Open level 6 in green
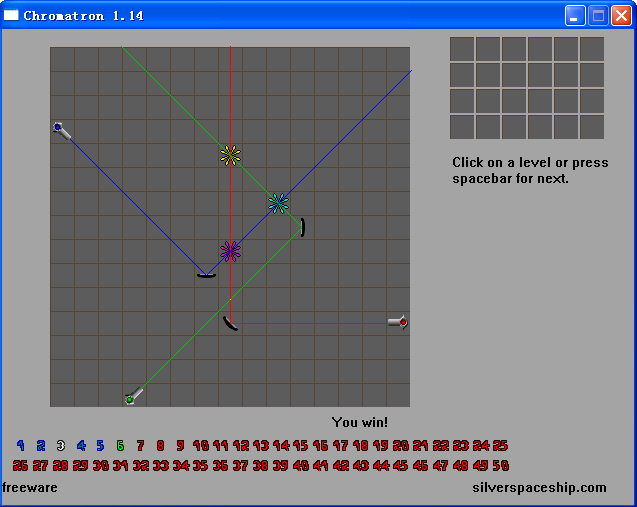Viewport: 637px width, 507px height. point(120,446)
